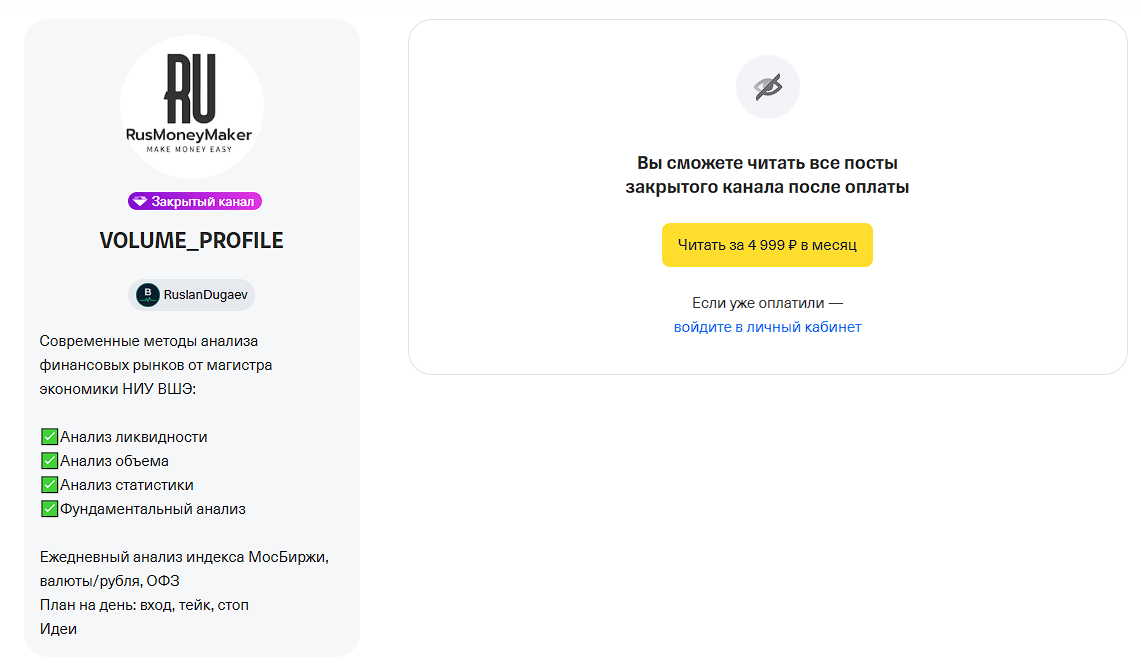Image resolution: width=1141 pixels, height=665 pixels.
Task: Click the Закрытый канал badge
Action: [x=194, y=202]
